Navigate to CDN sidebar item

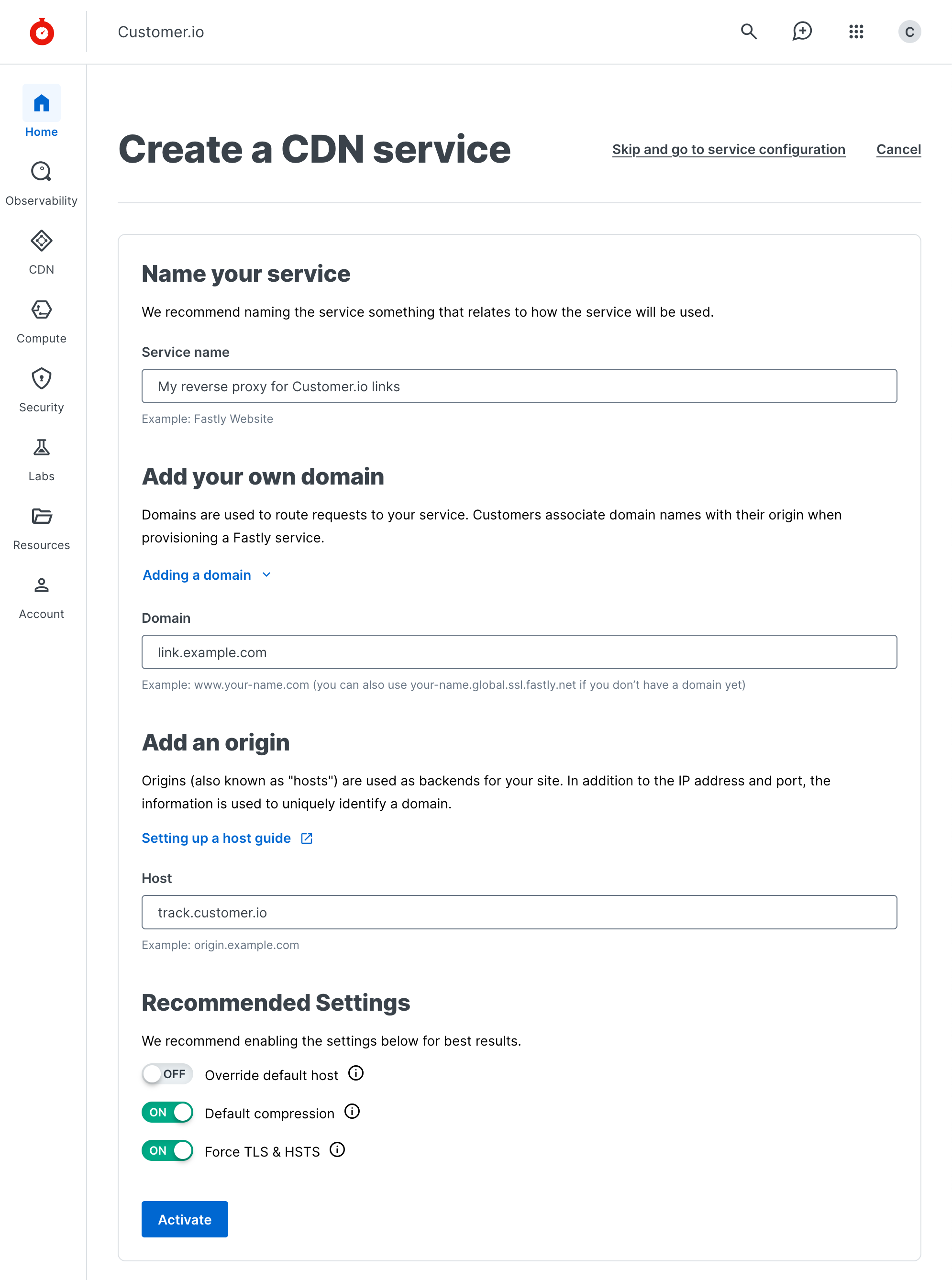click(x=42, y=252)
